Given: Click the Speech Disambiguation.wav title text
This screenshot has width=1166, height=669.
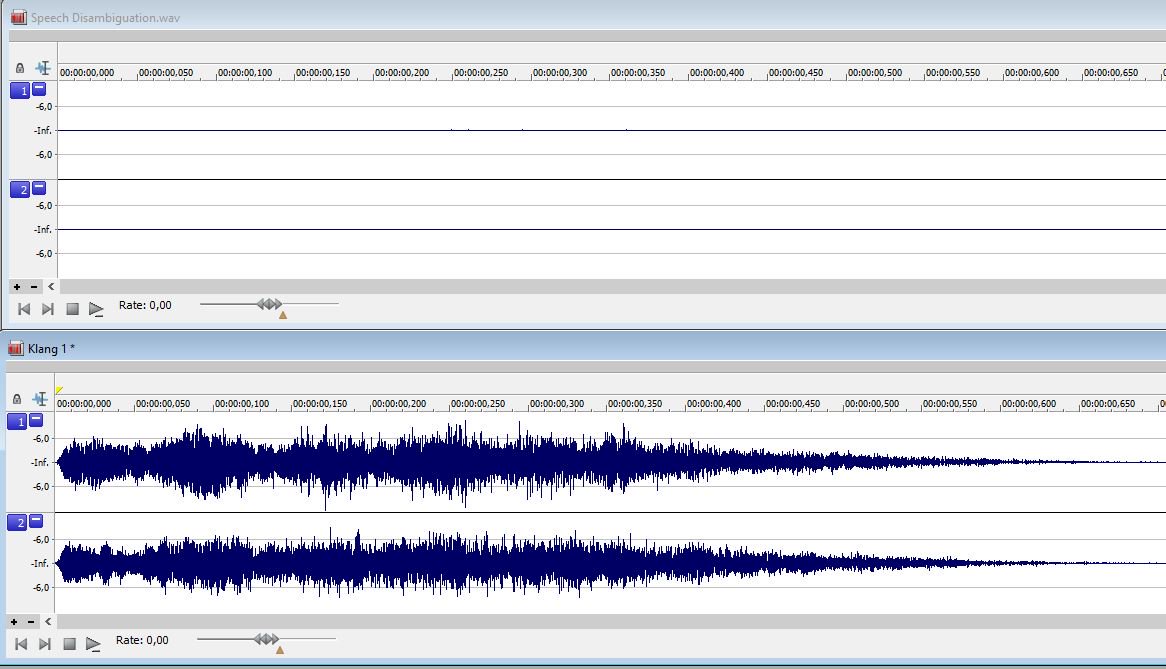Looking at the screenshot, I should (x=105, y=18).
